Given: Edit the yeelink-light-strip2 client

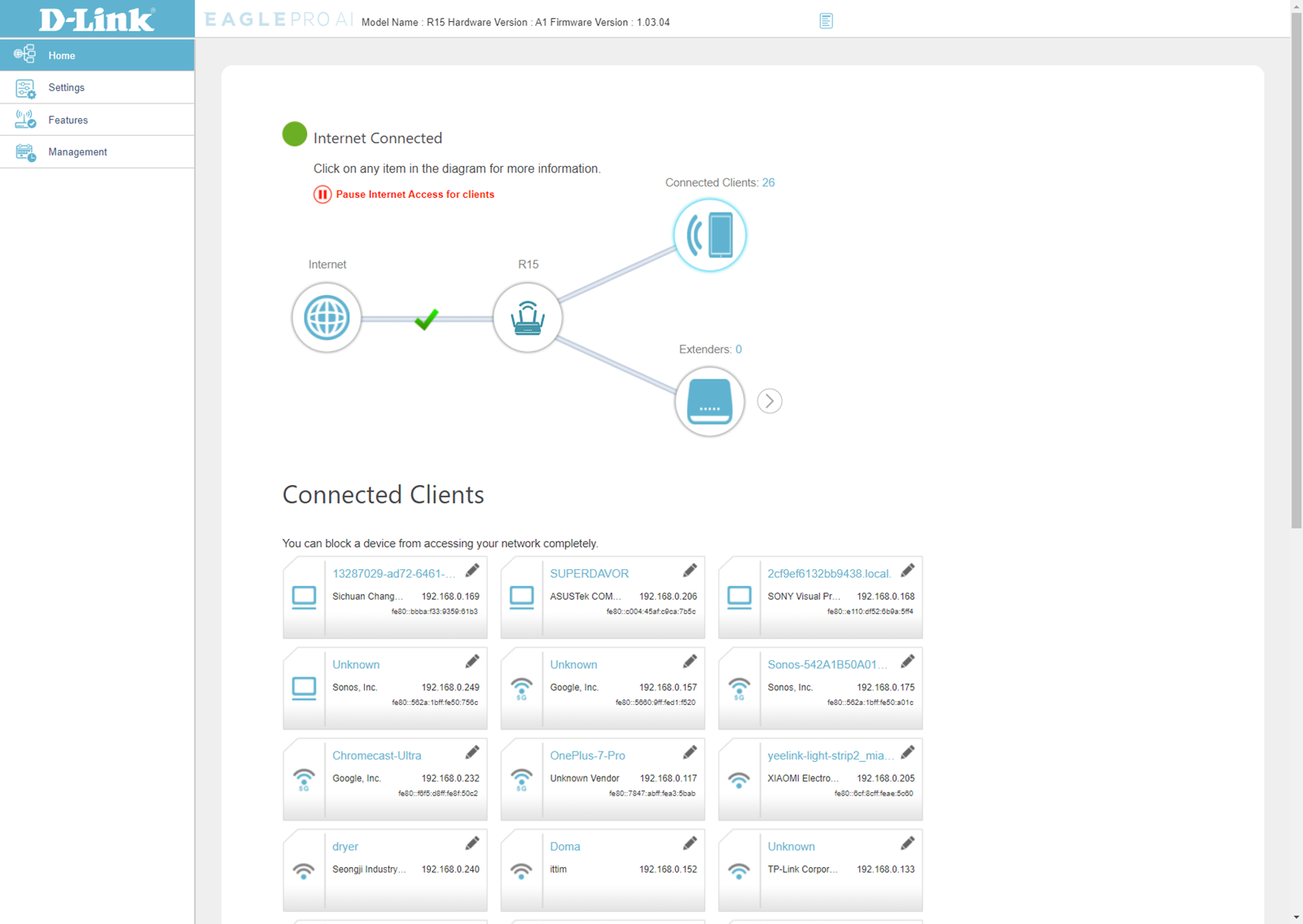Looking at the screenshot, I should 907,753.
